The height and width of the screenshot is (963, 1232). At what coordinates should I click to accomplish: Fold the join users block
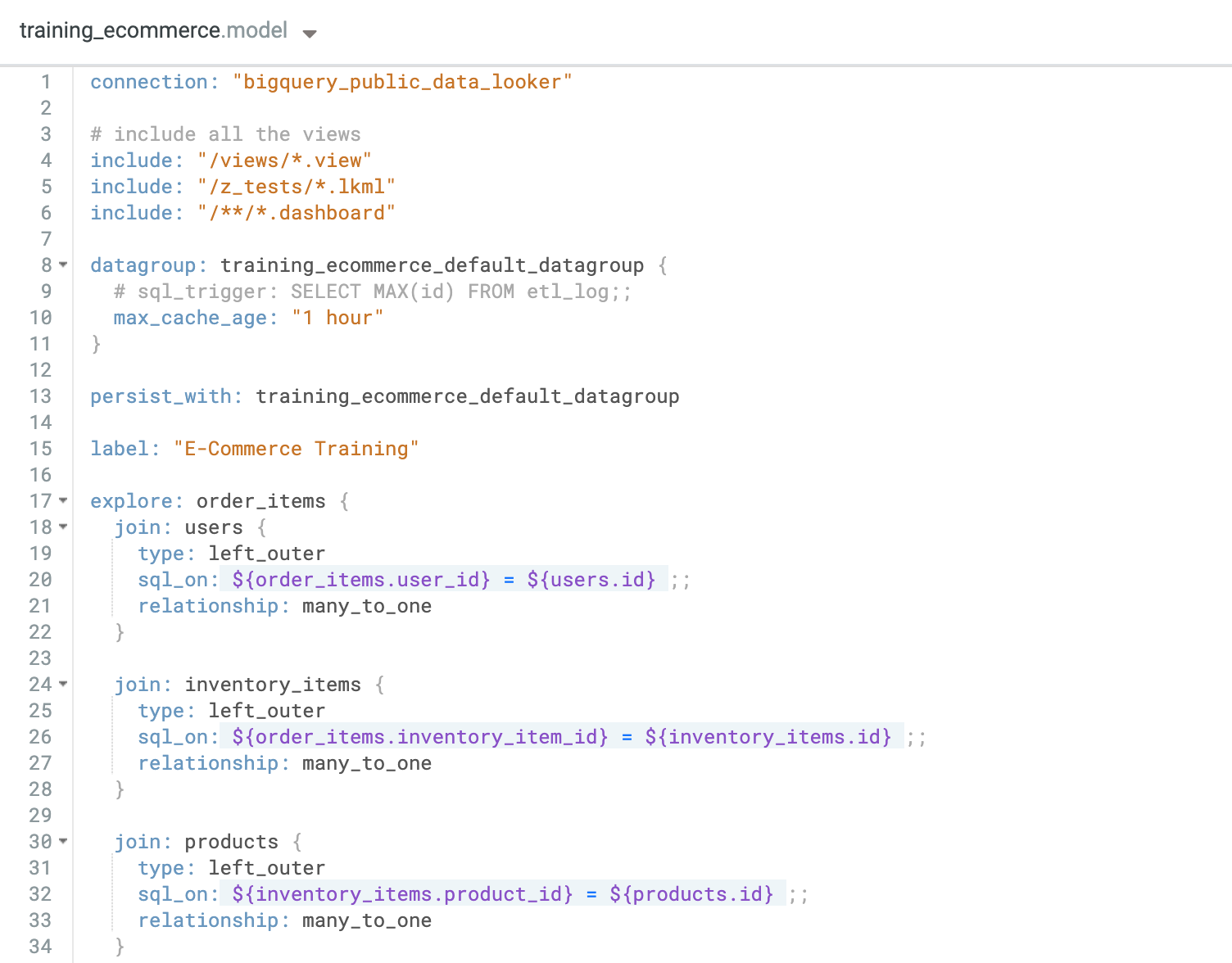[63, 527]
